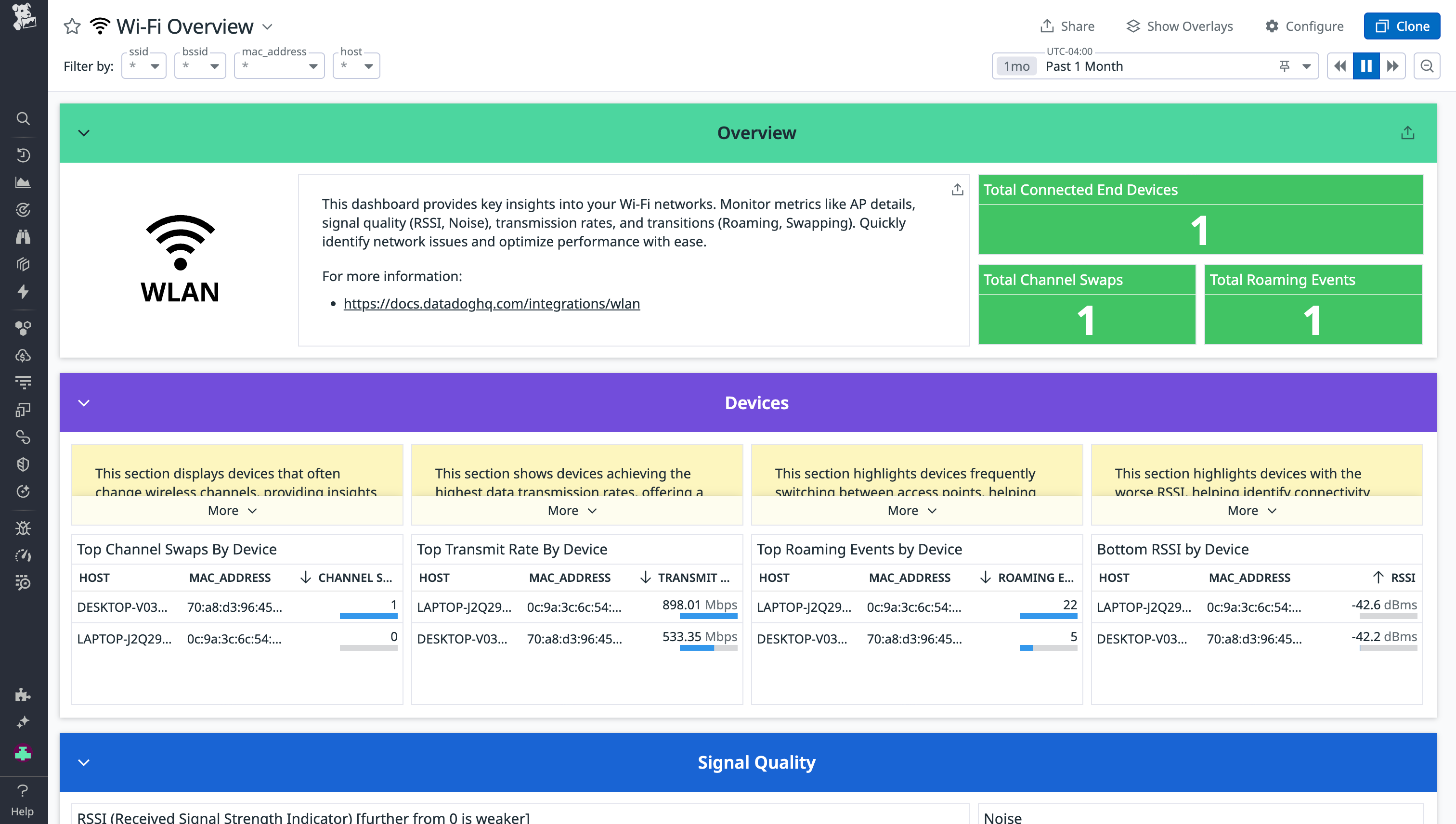Open Error Tracking via the bug icon
This screenshot has width=1456, height=824.
pyautogui.click(x=23, y=528)
